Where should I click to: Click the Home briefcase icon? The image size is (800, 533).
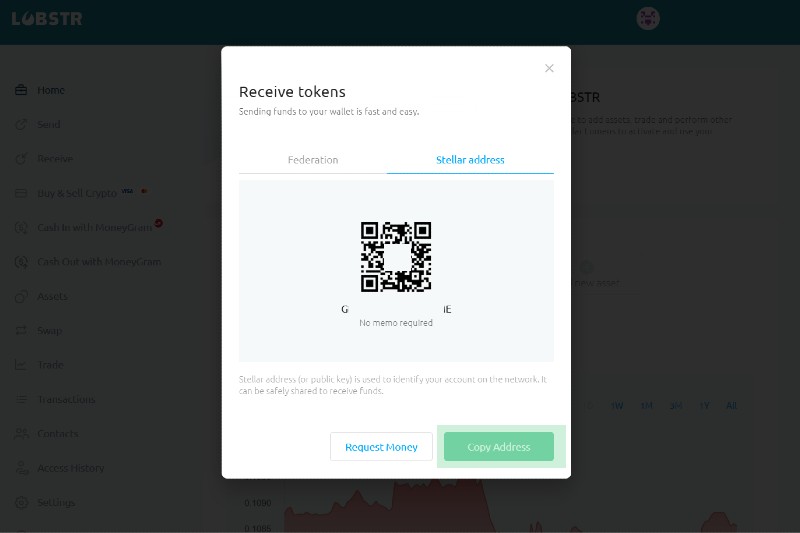point(21,91)
